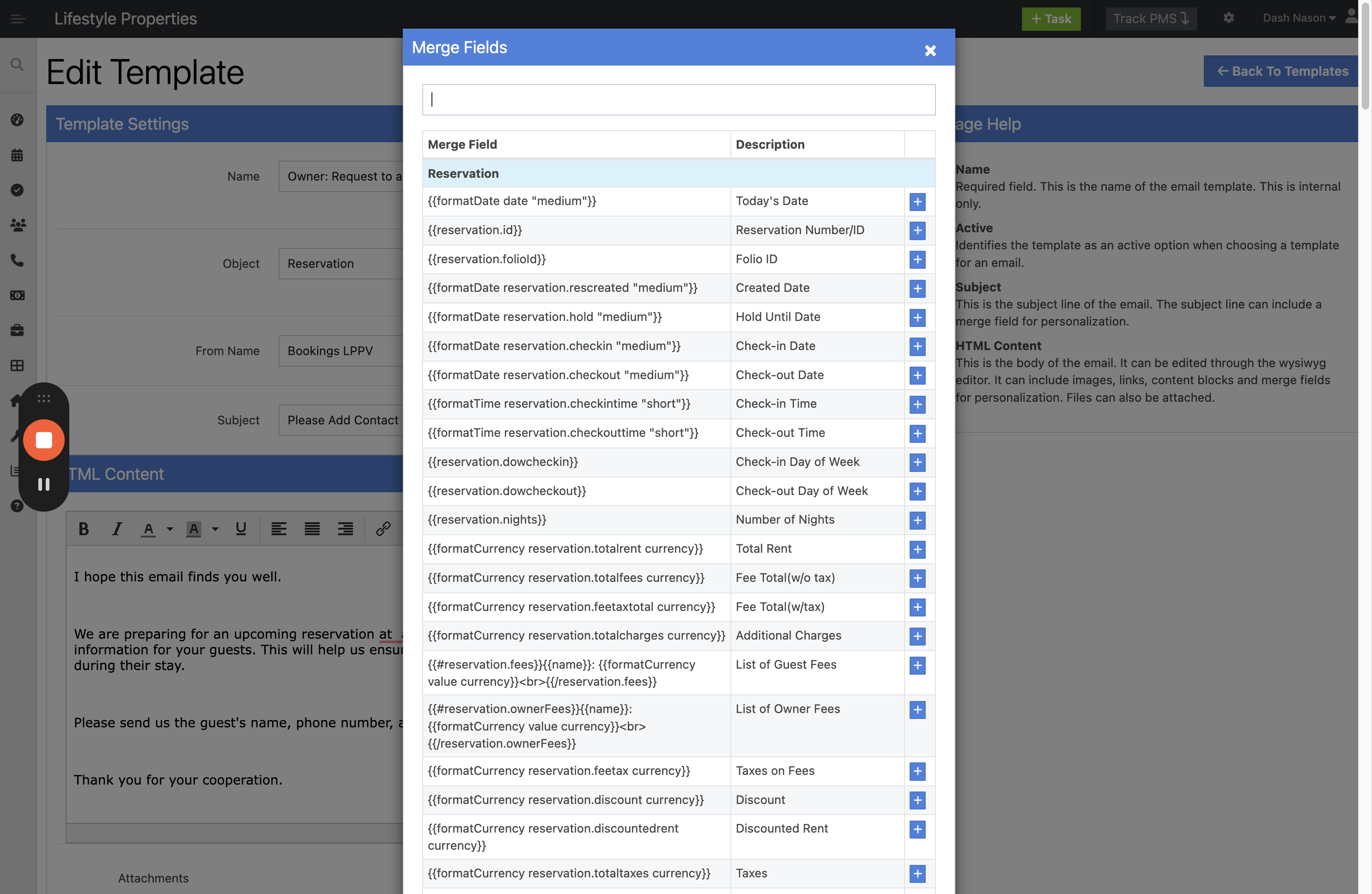Open Dash Nason user dropdown

(x=1299, y=18)
